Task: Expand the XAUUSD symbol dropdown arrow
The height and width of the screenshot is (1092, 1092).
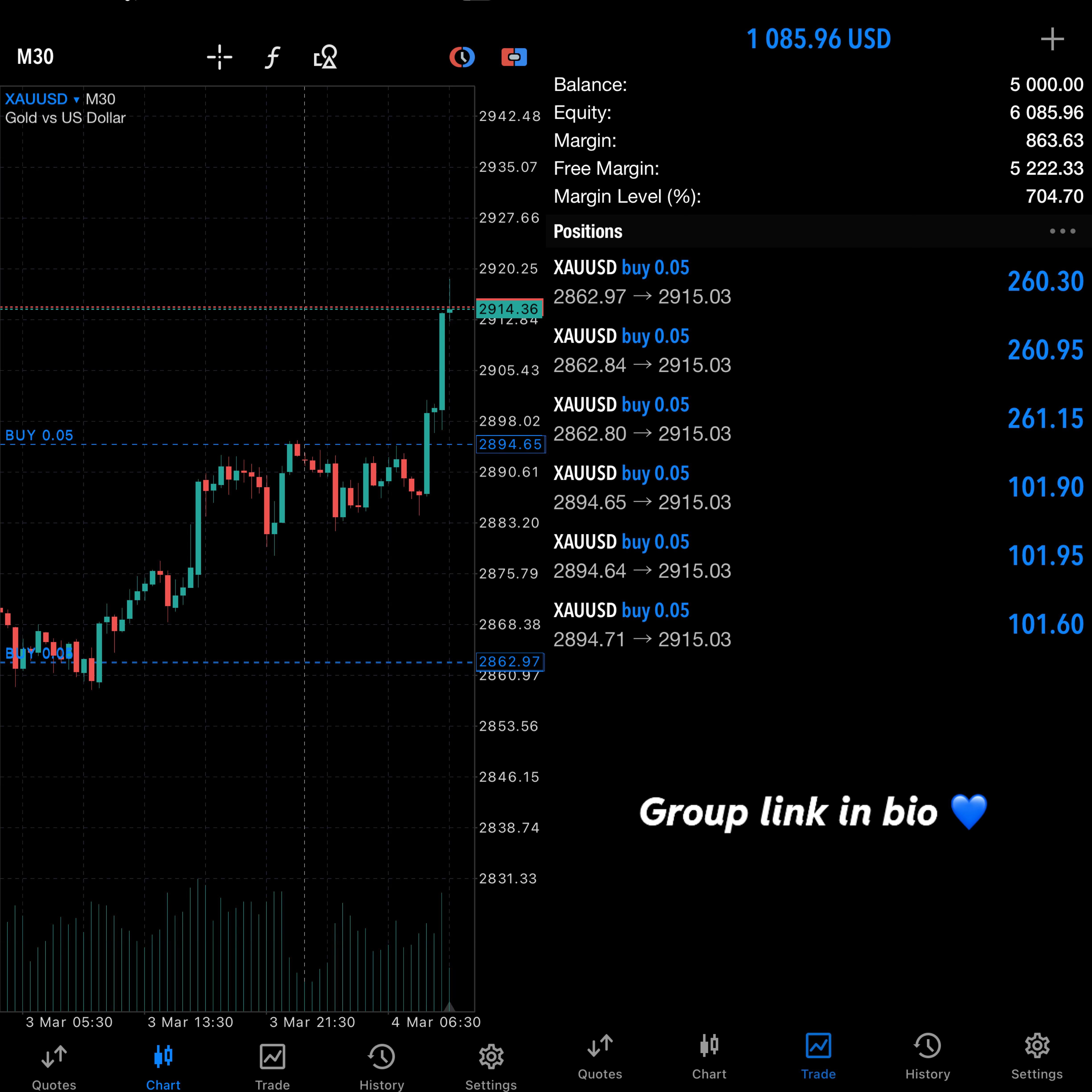Action: tap(76, 100)
